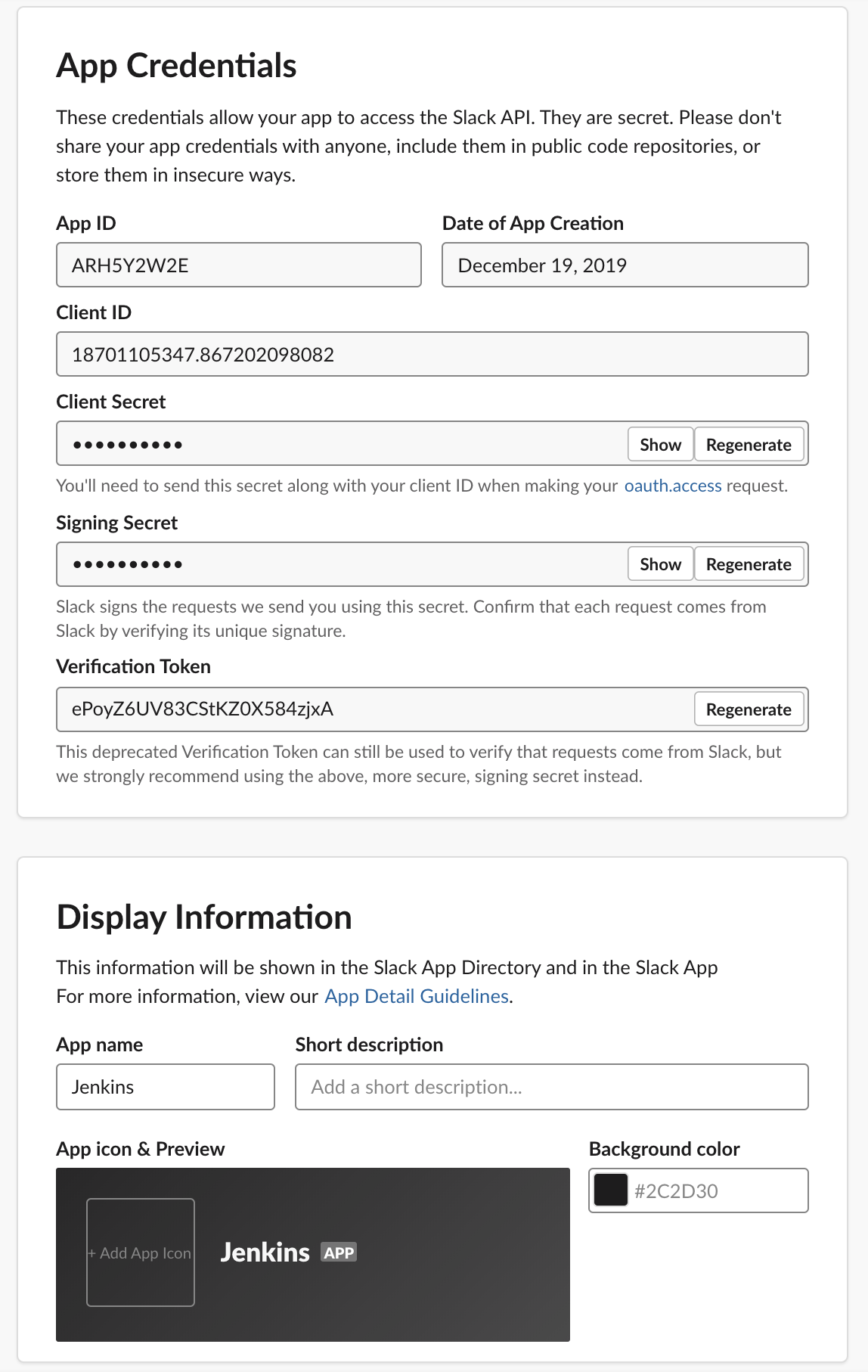
Task: Click the App name label
Action: [x=100, y=1045]
